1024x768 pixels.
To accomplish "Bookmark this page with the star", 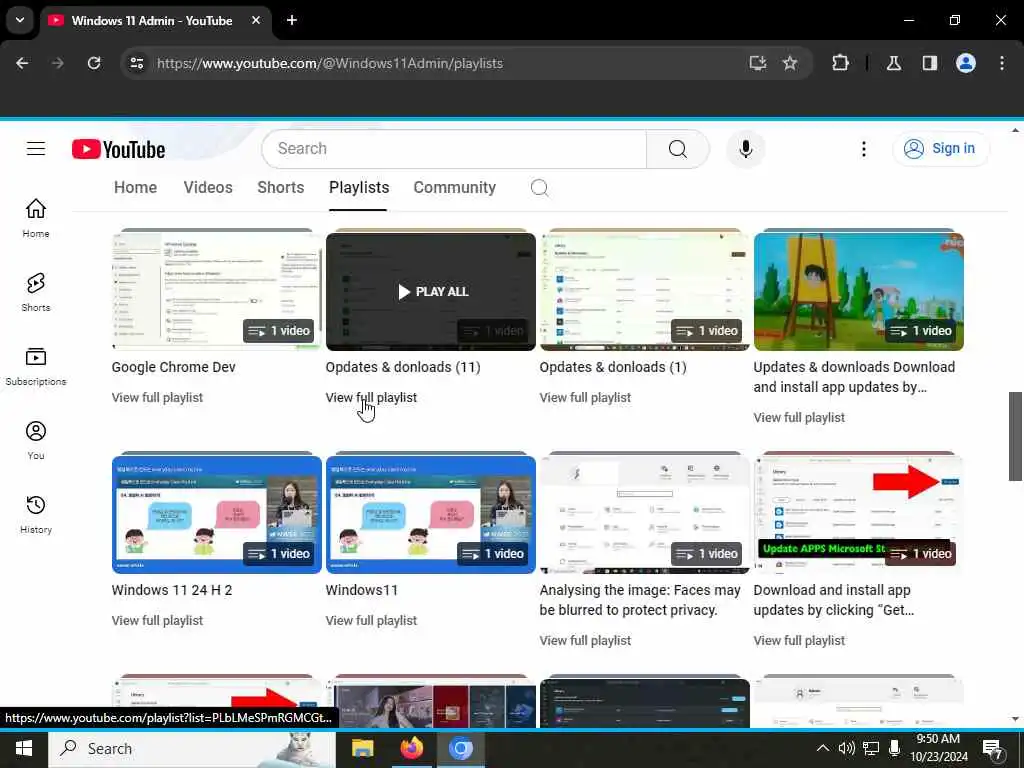I will pyautogui.click(x=790, y=63).
